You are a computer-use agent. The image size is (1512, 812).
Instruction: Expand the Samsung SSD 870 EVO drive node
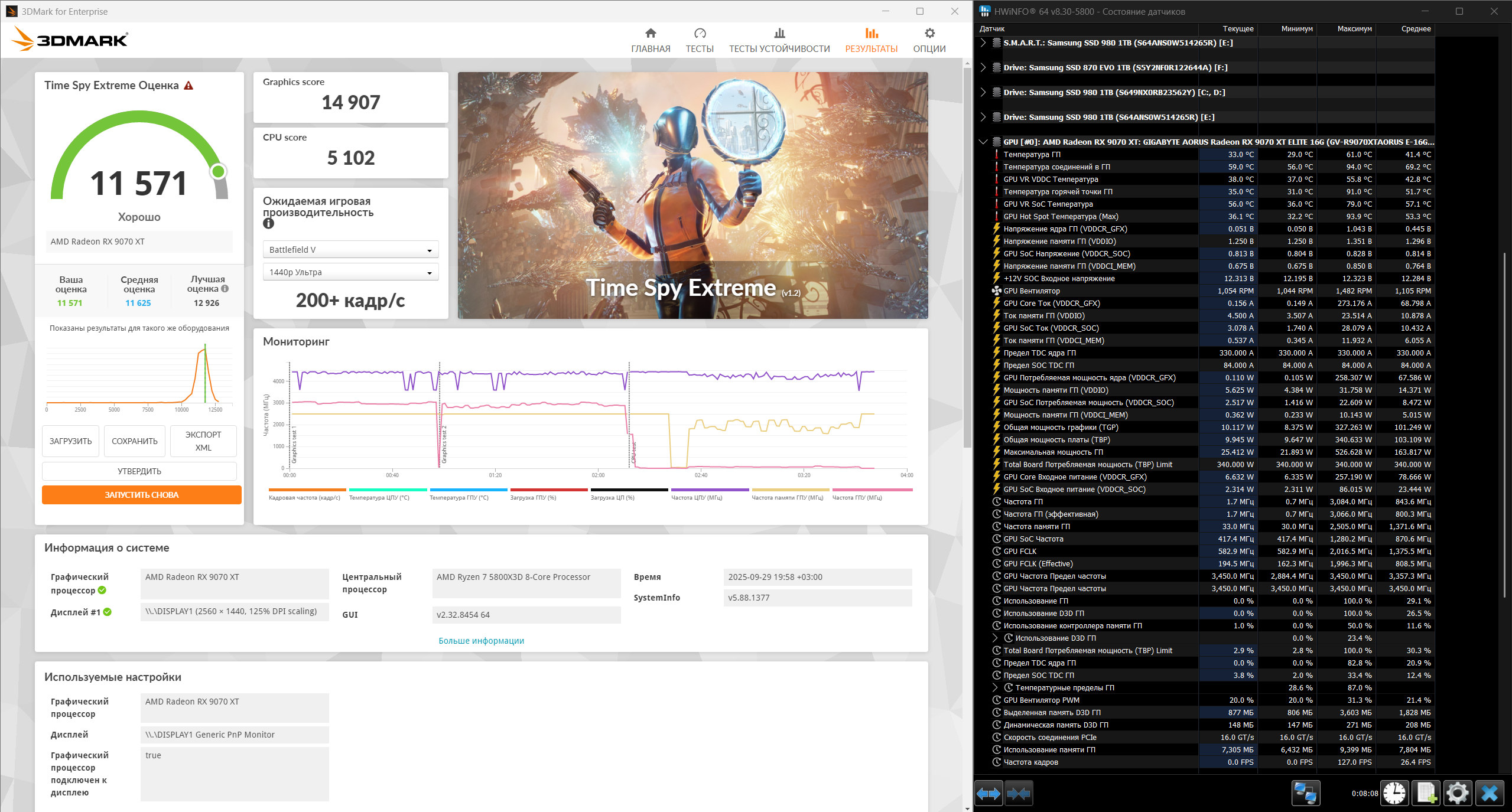pos(983,67)
